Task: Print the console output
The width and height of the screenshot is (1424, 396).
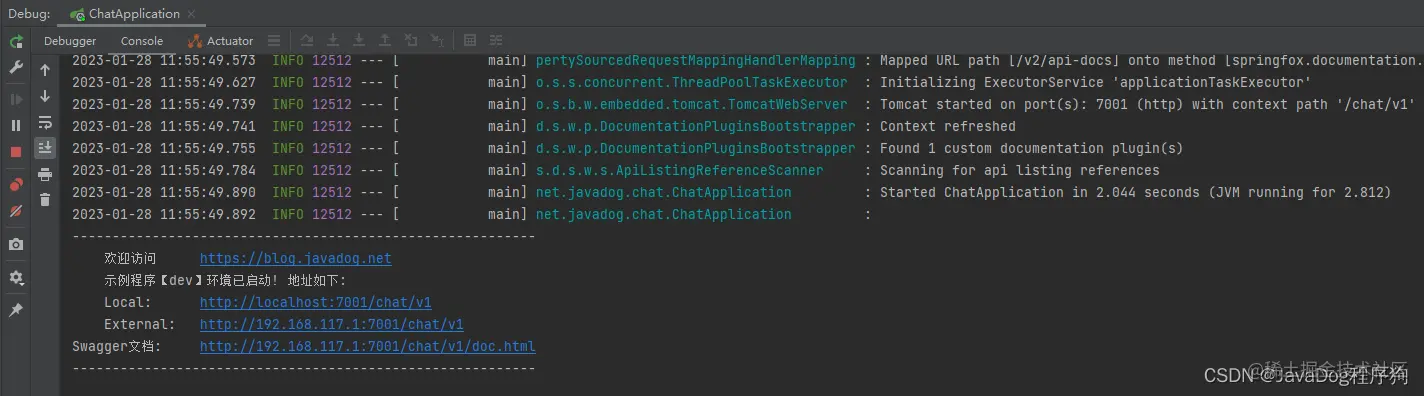Action: pyautogui.click(x=45, y=174)
